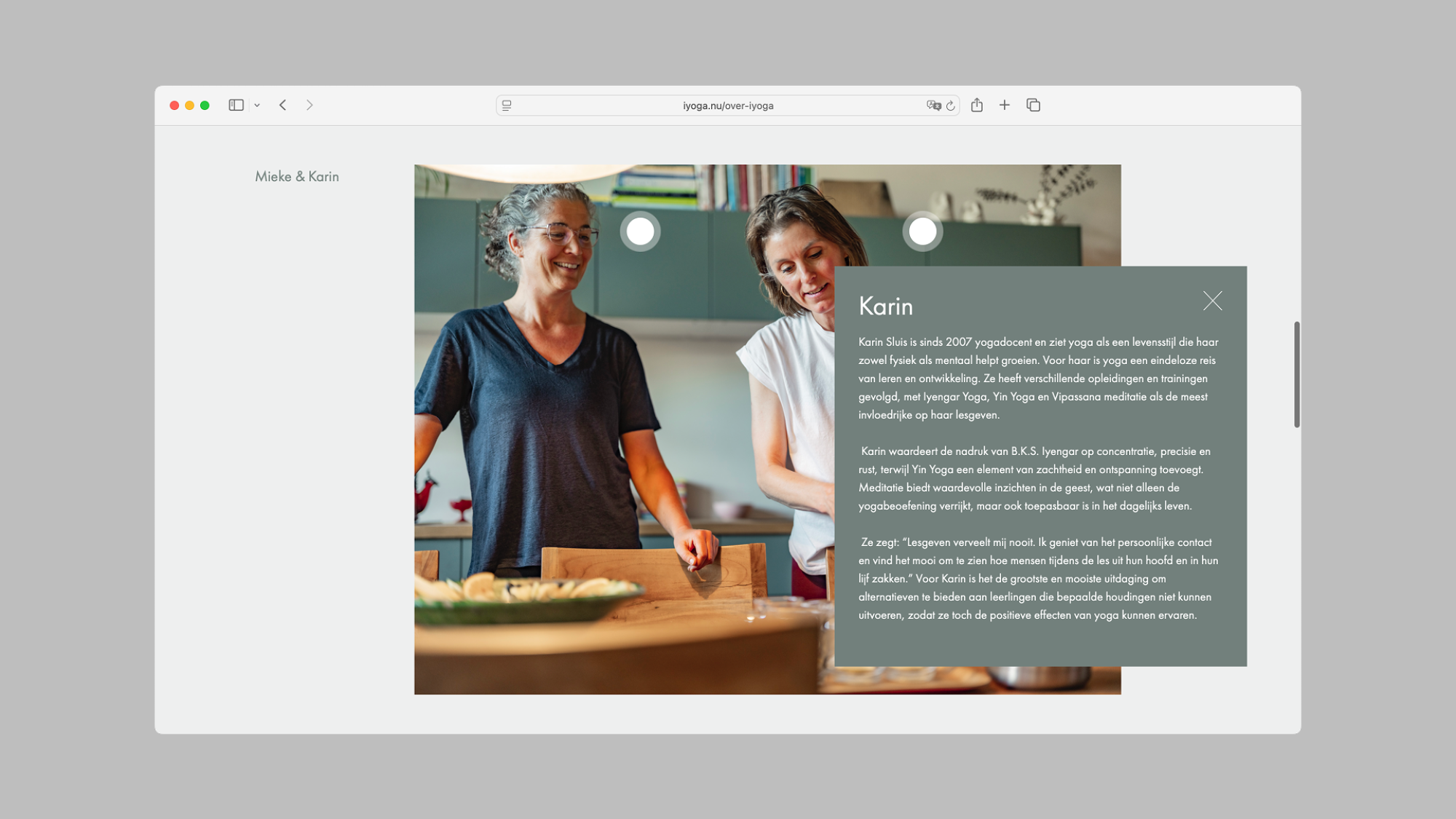Go forward to the next page
This screenshot has height=819, width=1456.
coord(309,105)
